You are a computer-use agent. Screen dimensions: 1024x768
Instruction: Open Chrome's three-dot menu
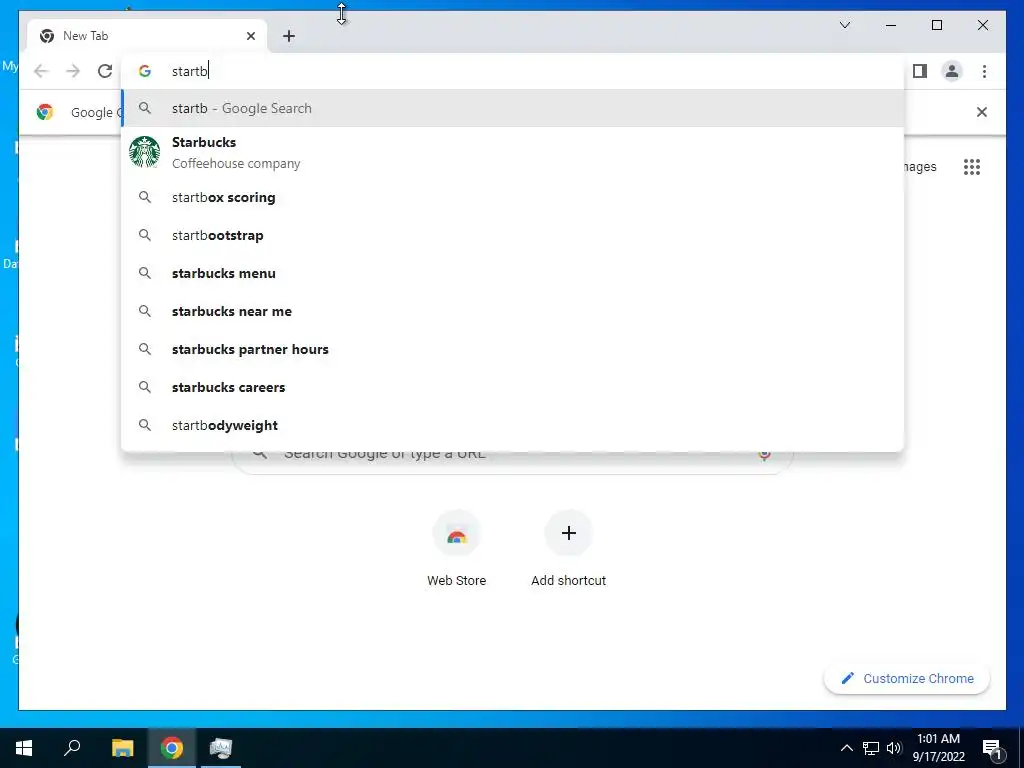click(x=984, y=71)
